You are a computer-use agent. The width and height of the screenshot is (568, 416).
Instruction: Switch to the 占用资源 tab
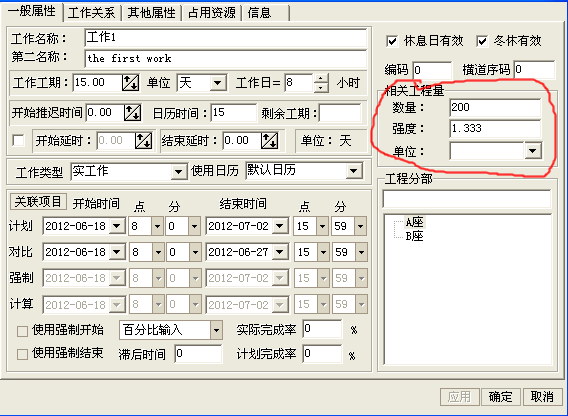(212, 13)
